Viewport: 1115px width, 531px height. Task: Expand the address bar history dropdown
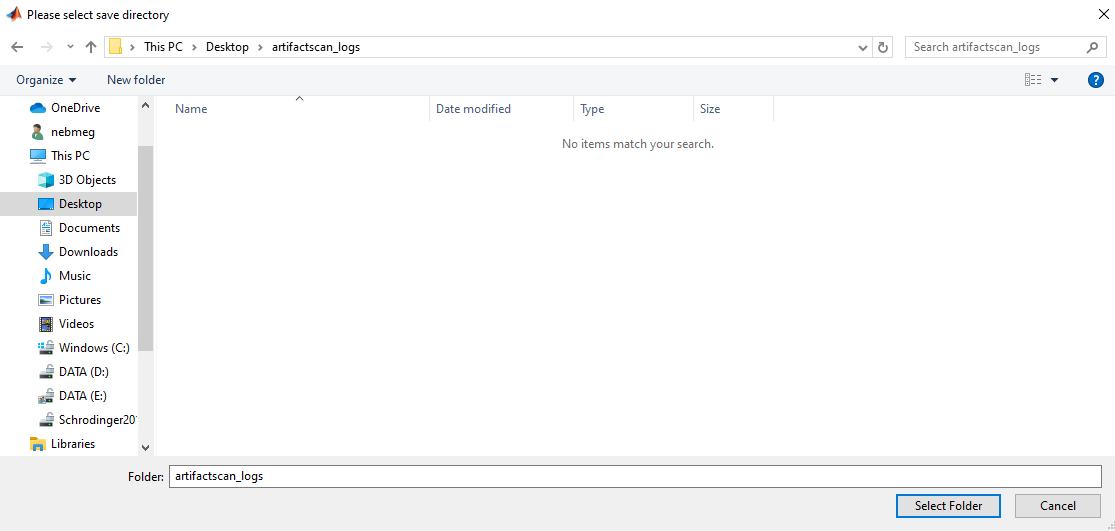pos(863,48)
